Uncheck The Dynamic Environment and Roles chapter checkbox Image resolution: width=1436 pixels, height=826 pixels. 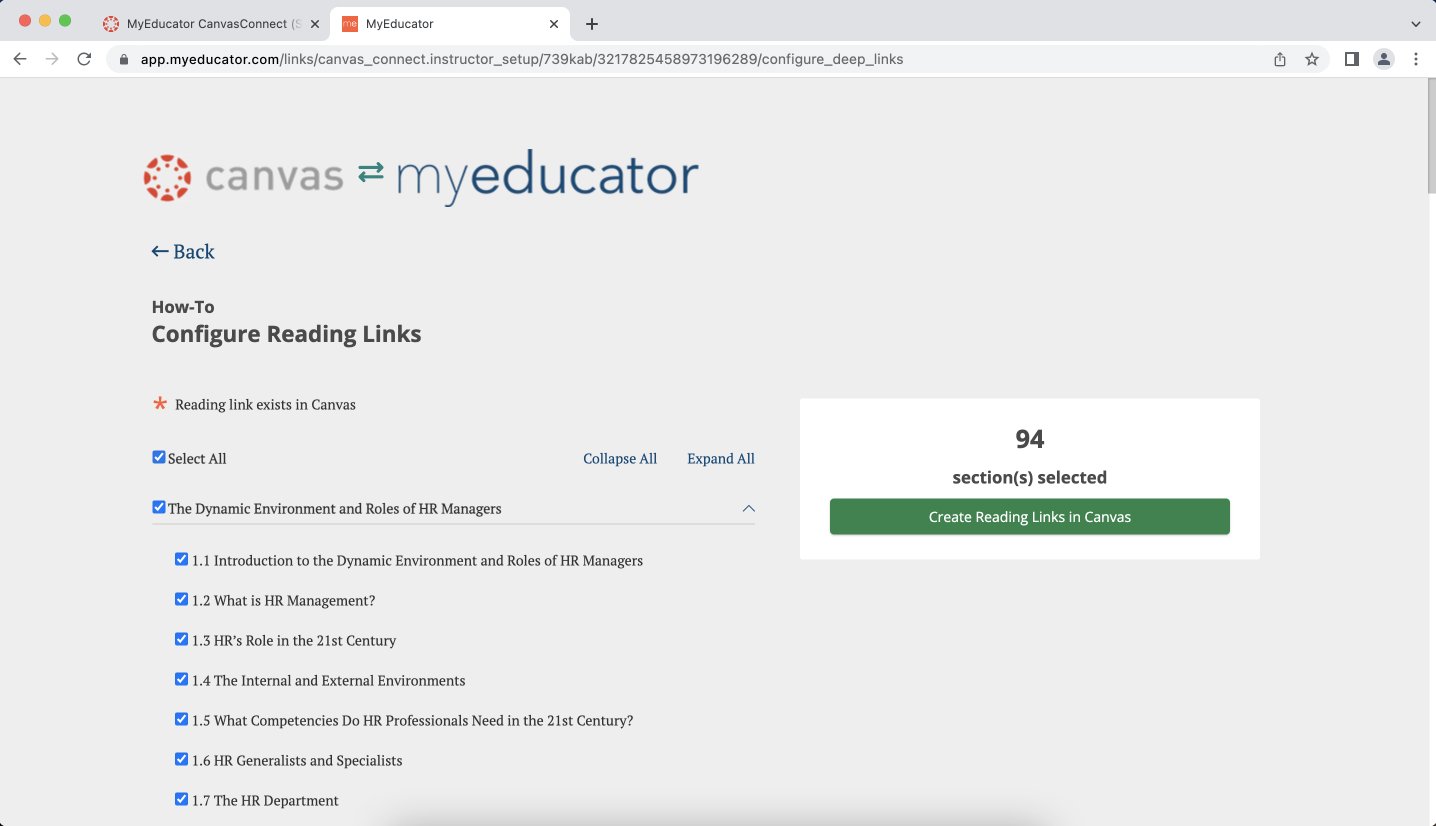pyautogui.click(x=158, y=507)
